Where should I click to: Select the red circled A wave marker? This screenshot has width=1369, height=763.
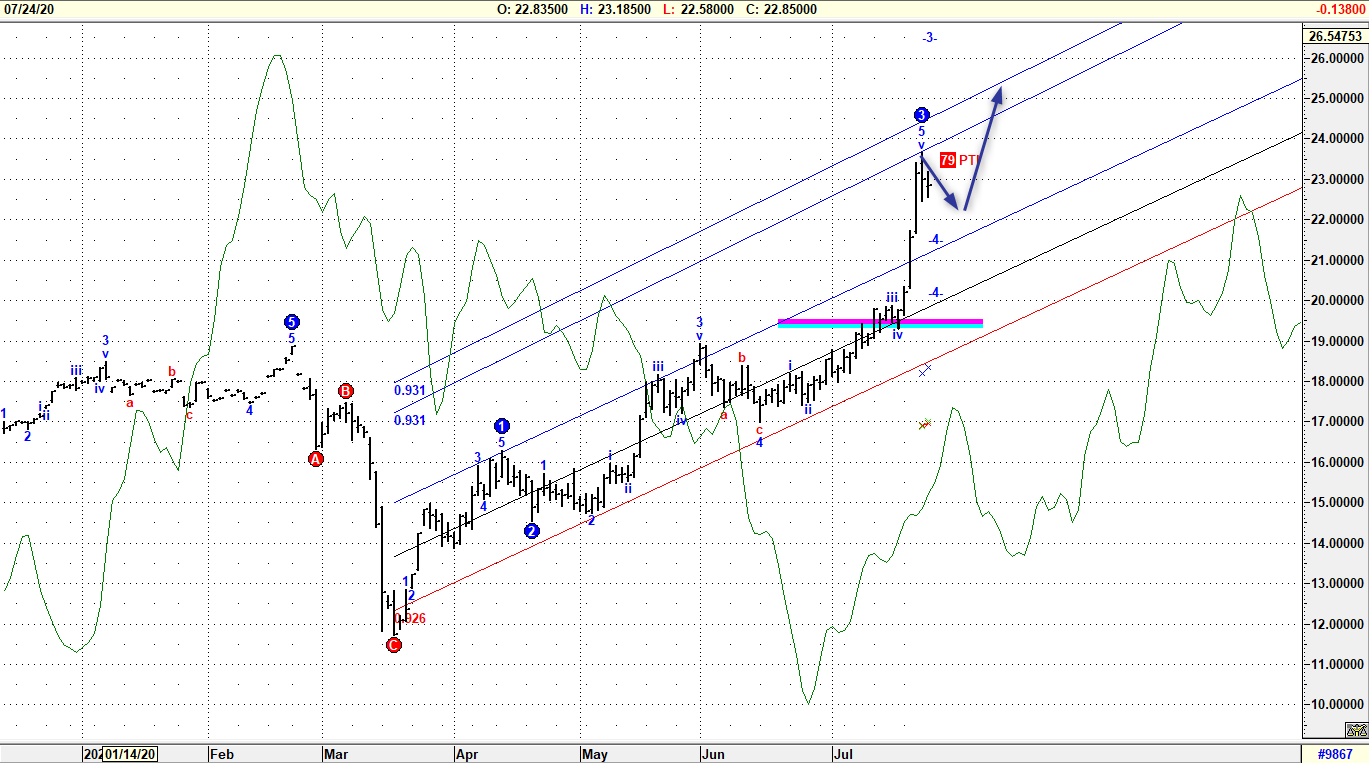coord(316,458)
